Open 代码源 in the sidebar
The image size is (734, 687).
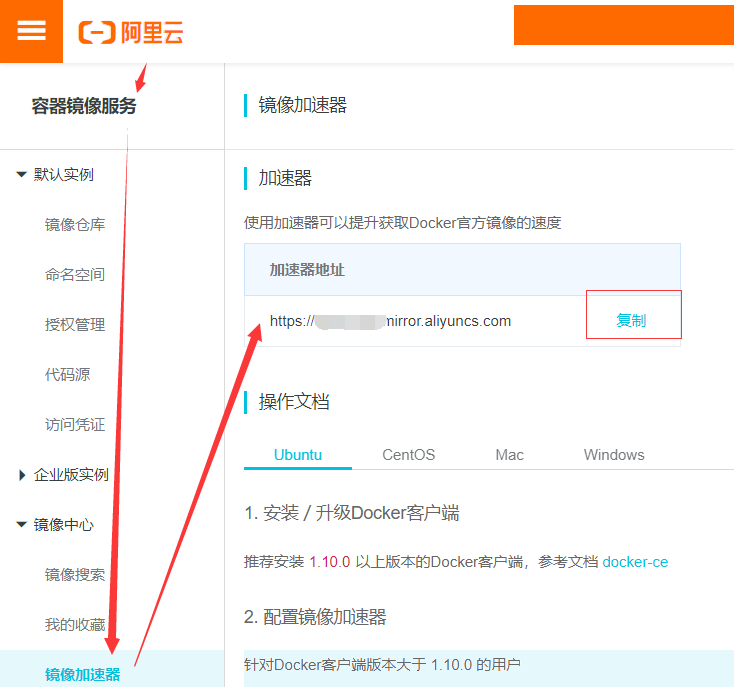pyautogui.click(x=67, y=375)
